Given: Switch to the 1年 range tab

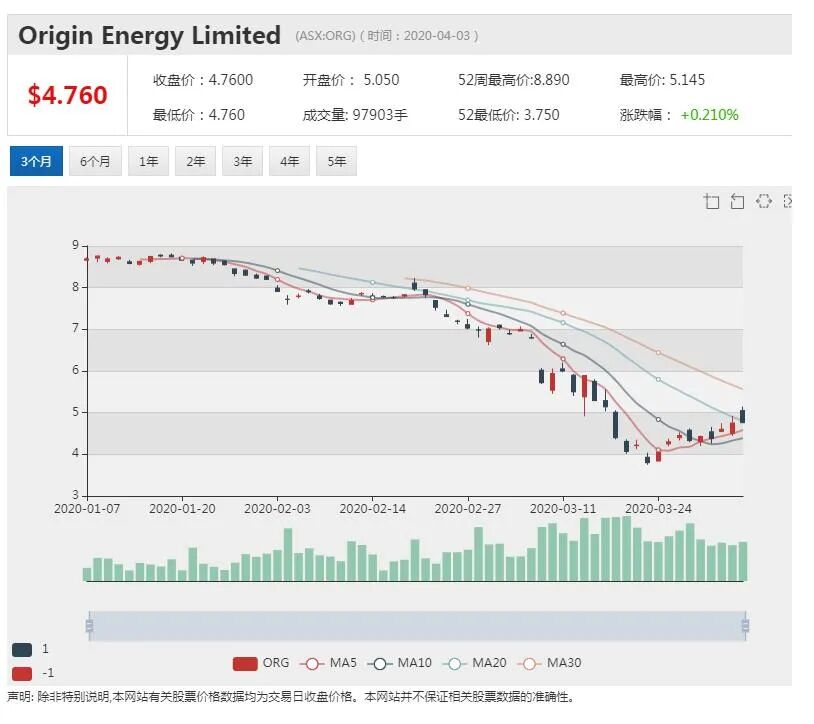Looking at the screenshot, I should tap(148, 161).
